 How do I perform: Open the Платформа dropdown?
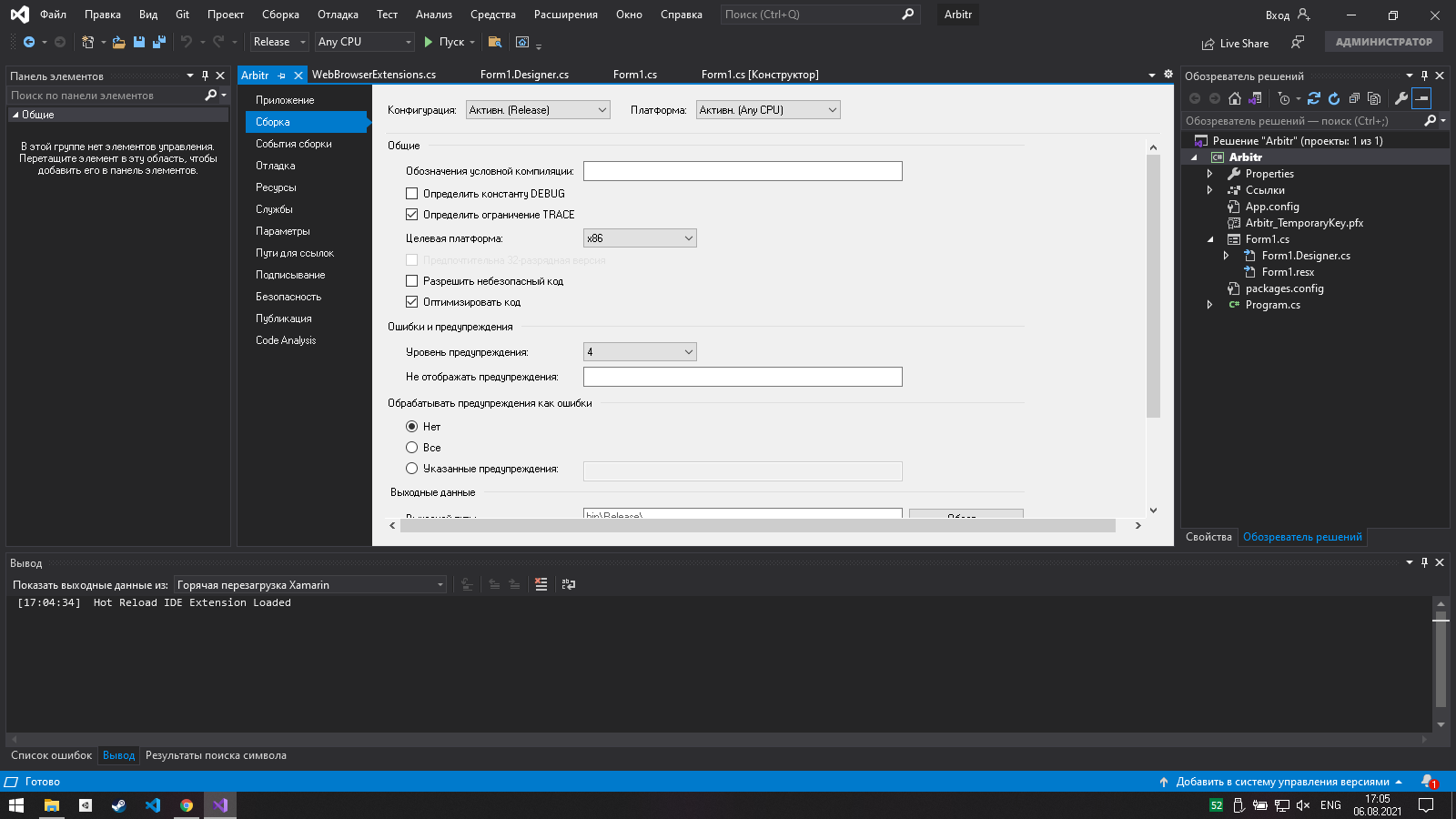point(768,110)
